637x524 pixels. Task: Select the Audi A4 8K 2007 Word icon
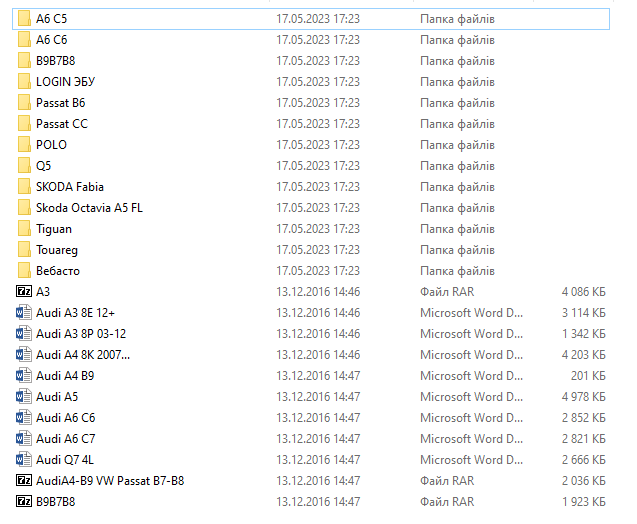pos(24,355)
